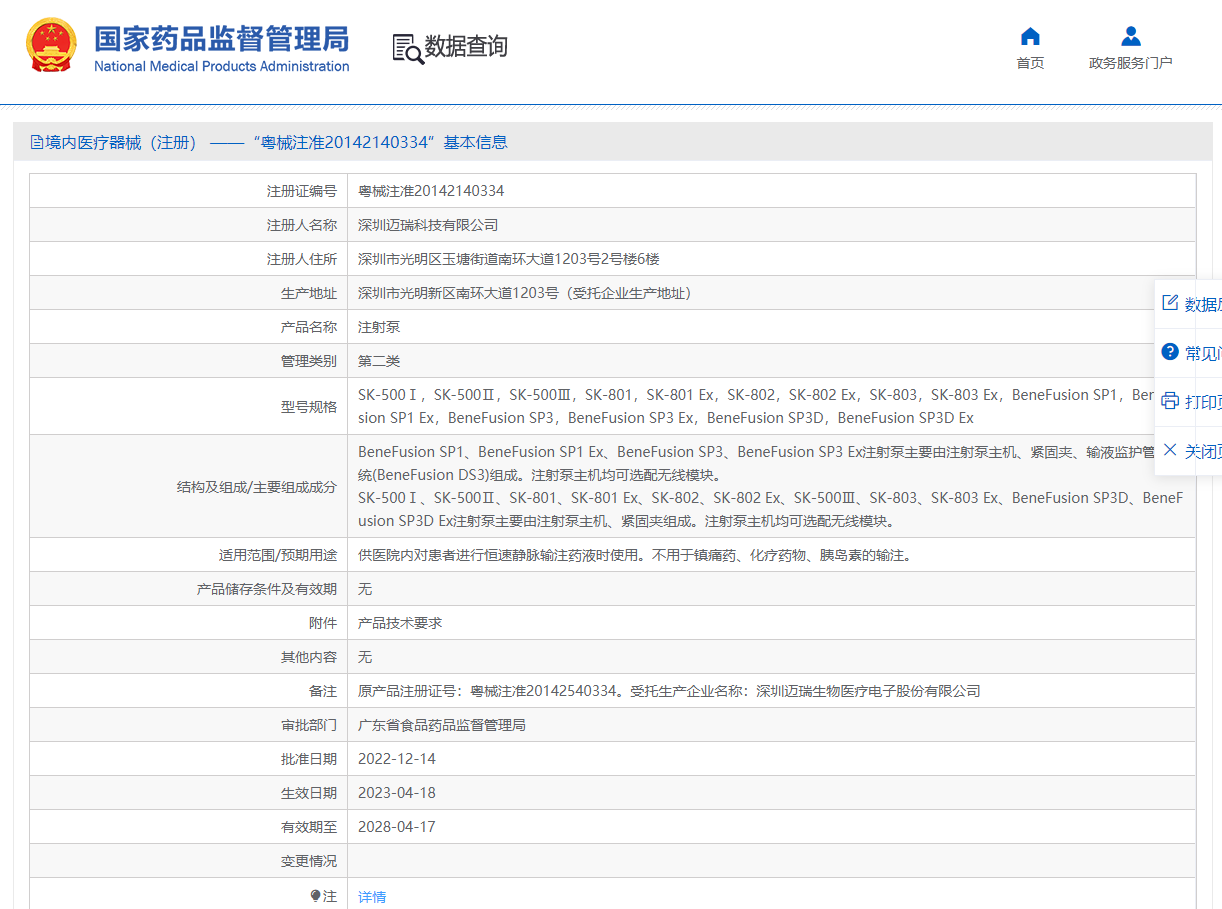Image resolution: width=1222 pixels, height=909 pixels.
Task: Select the registration number 粤械注准20142140334 value
Action: [431, 191]
